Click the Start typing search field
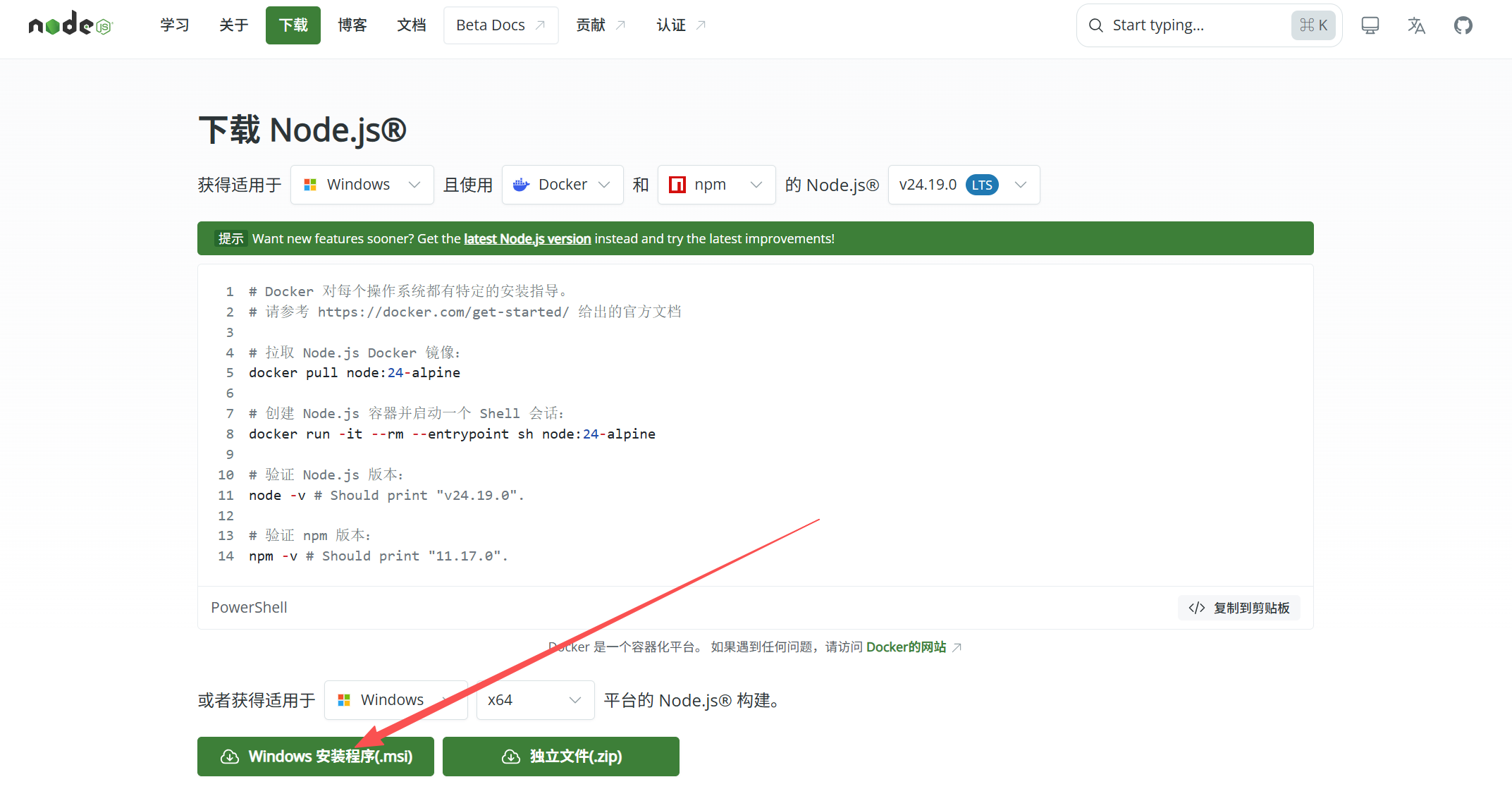The image size is (1512, 808). [x=1210, y=25]
